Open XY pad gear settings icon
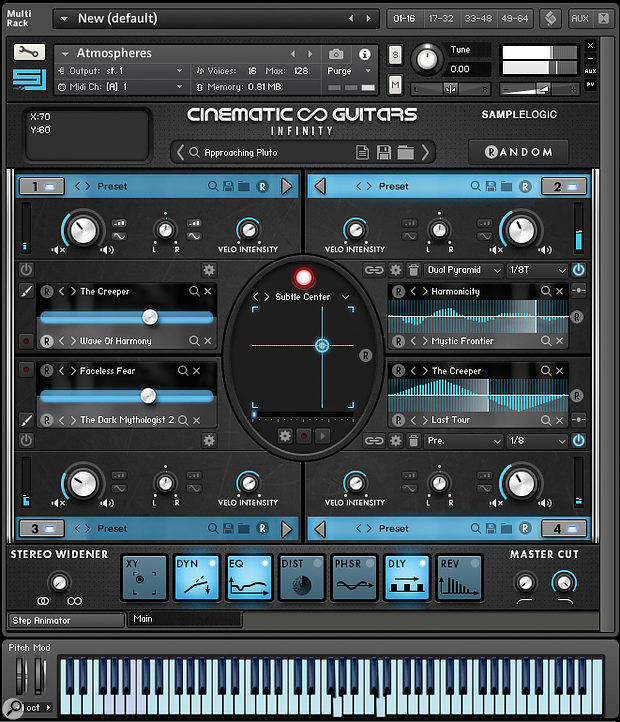Screen dimensions: 620x722 [x=285, y=436]
